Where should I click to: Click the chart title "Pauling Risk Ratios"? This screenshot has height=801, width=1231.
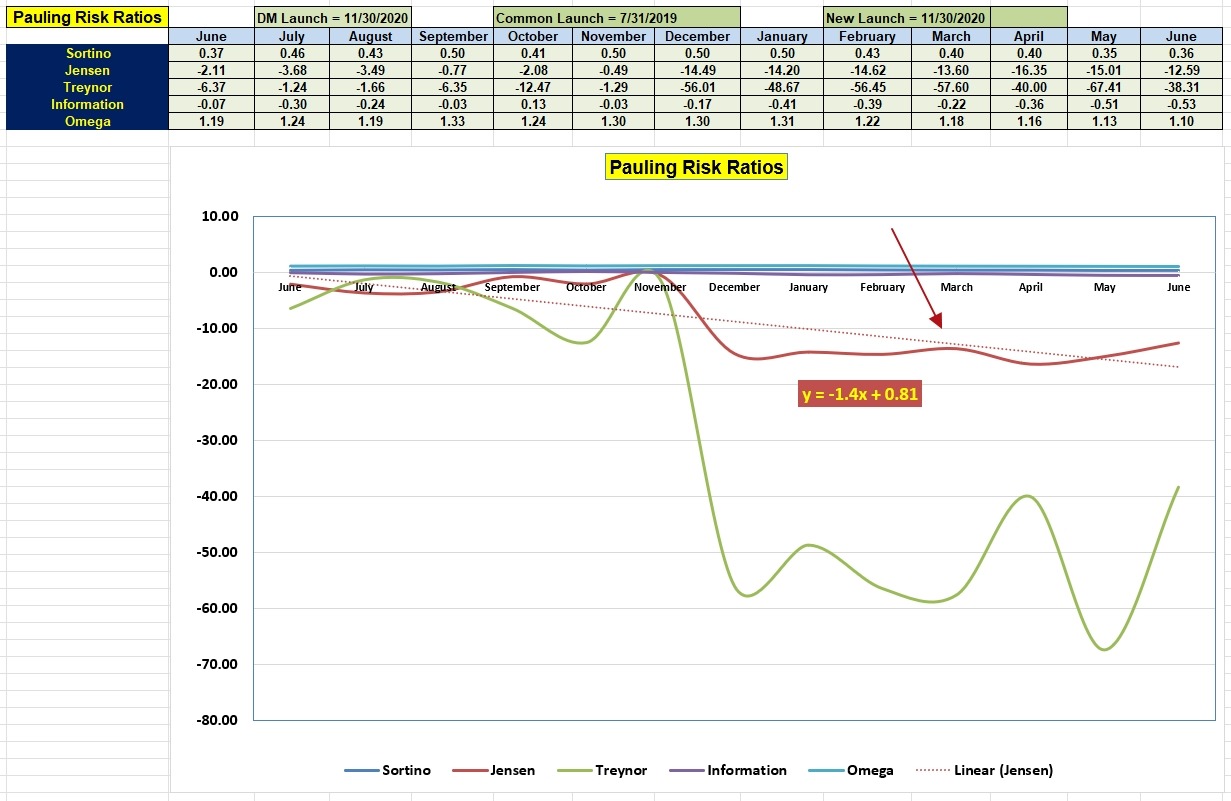(x=697, y=167)
